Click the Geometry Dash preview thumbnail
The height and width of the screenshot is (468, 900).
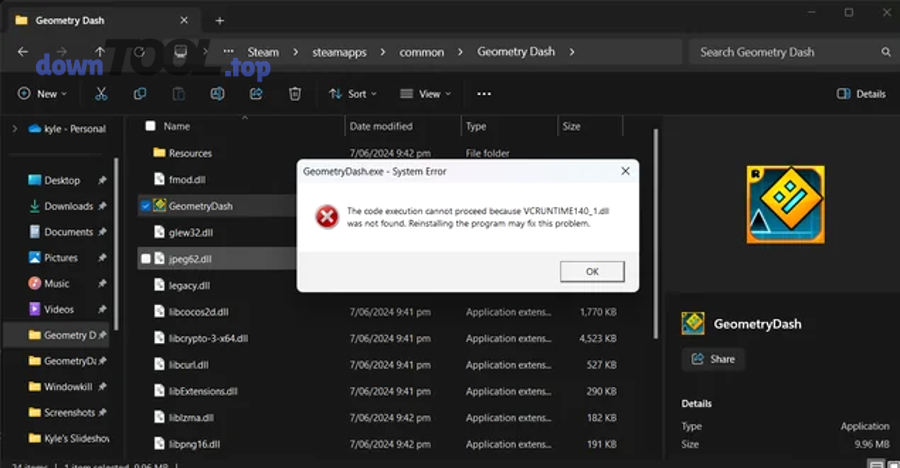click(x=785, y=204)
